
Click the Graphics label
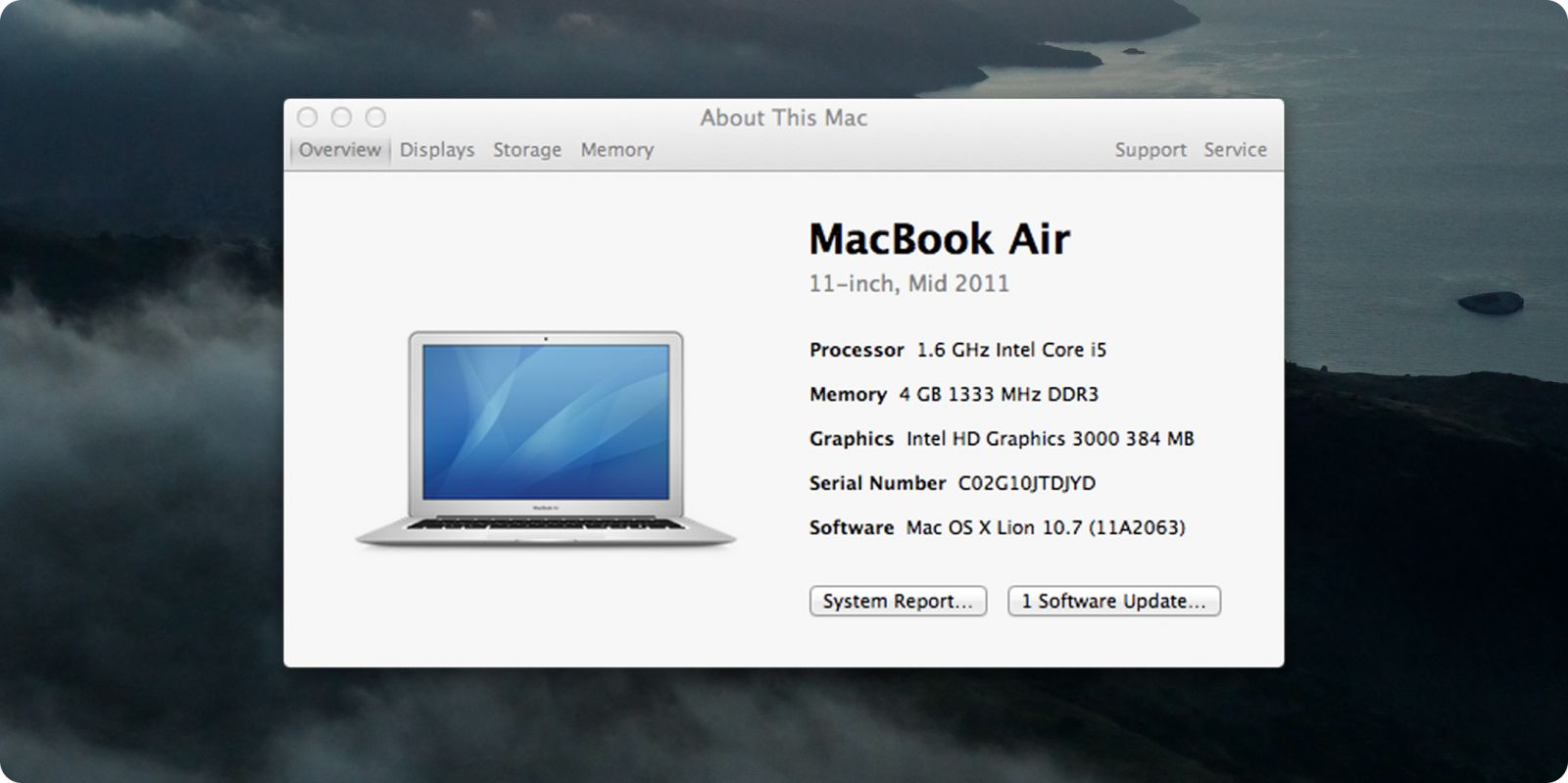852,438
